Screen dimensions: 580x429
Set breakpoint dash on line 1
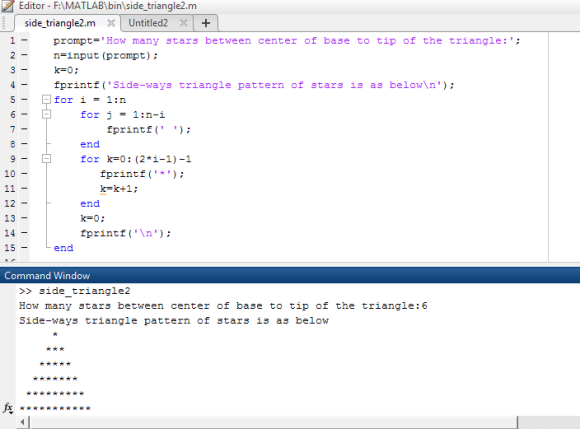point(24,40)
